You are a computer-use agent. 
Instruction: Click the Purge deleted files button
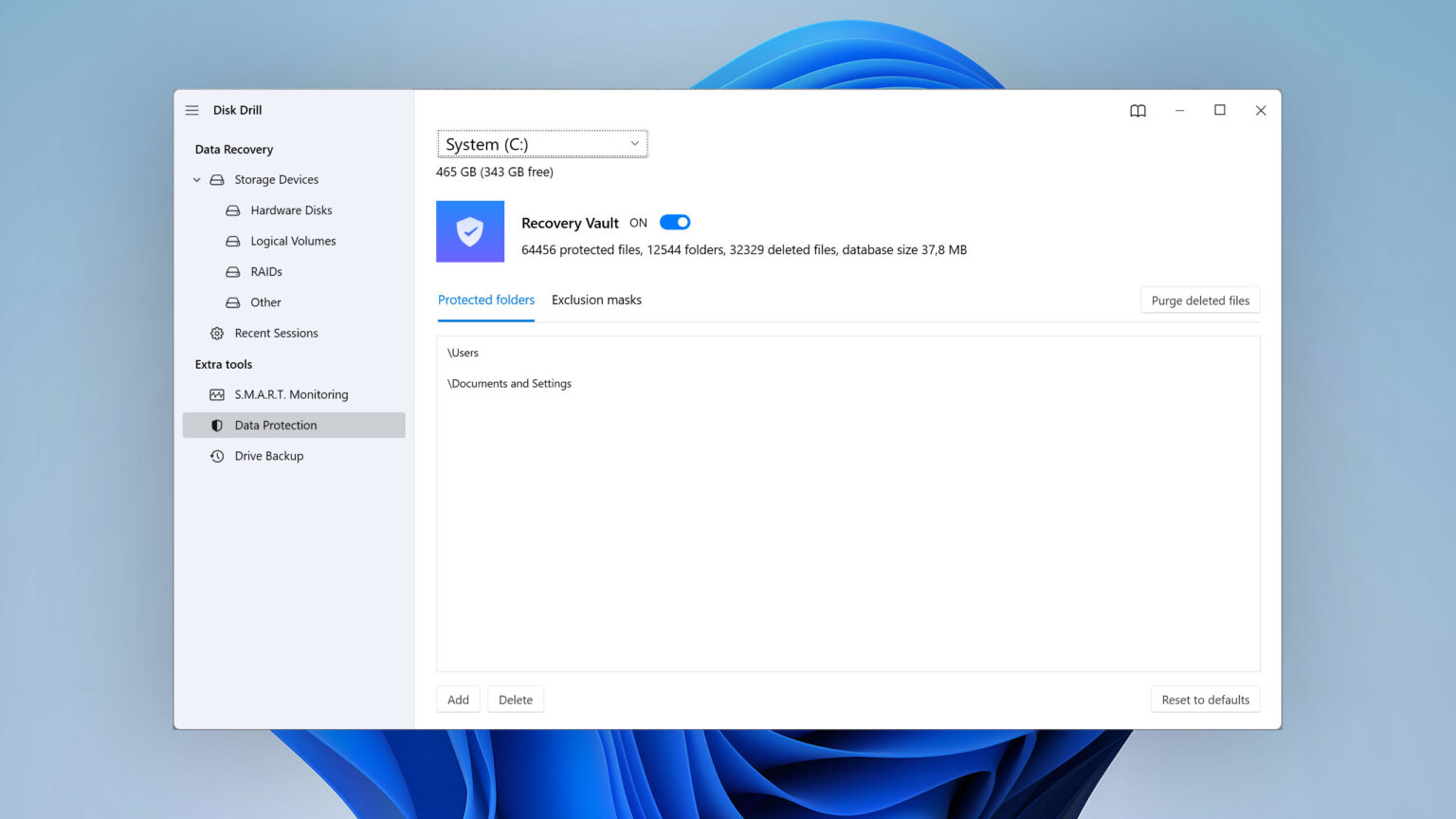tap(1200, 300)
